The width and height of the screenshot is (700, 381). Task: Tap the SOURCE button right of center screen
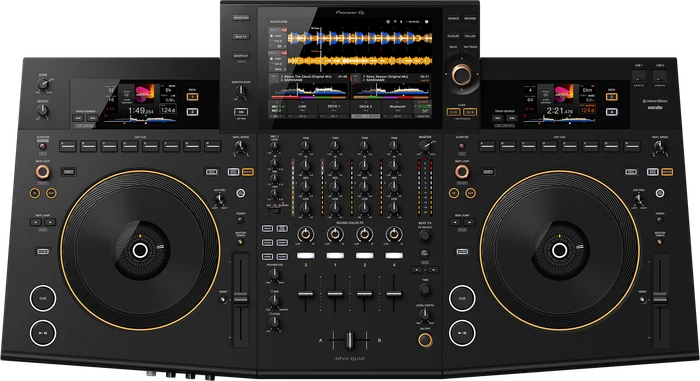coord(454,19)
